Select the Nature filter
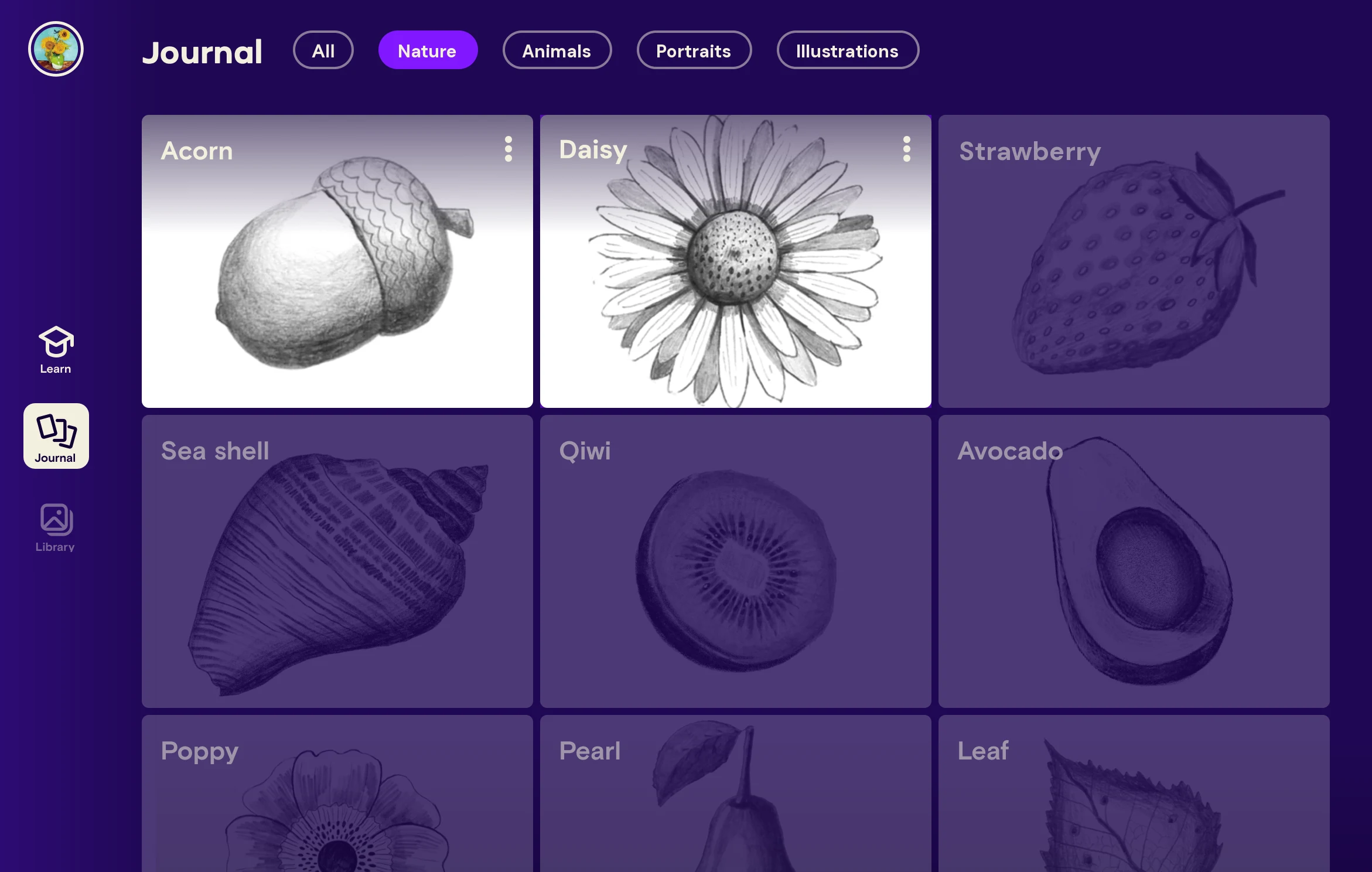The height and width of the screenshot is (872, 1372). (428, 50)
